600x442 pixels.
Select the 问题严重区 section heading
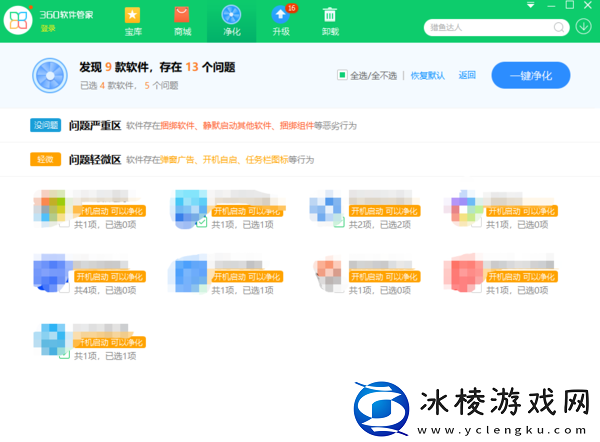point(95,126)
